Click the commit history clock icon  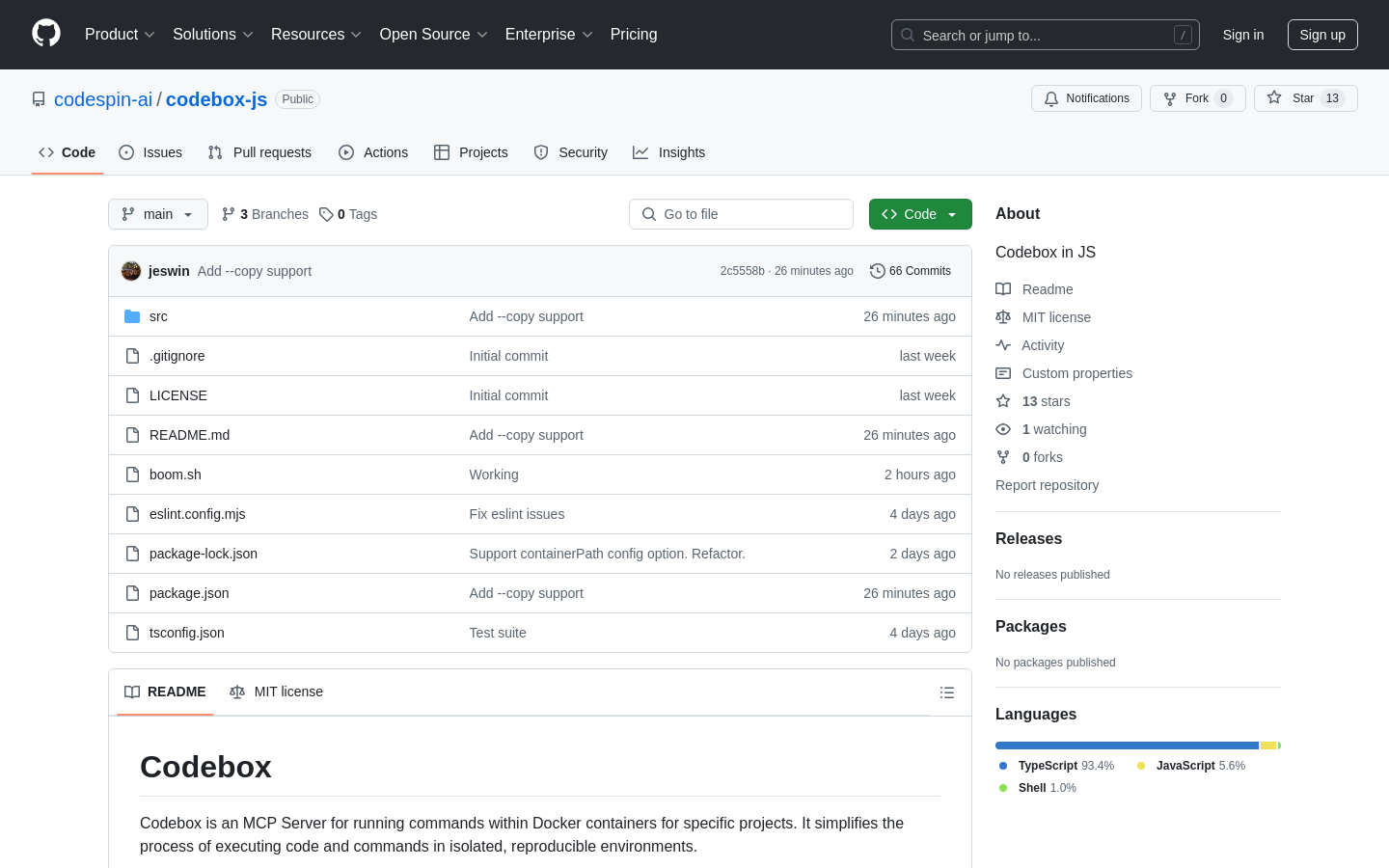pyautogui.click(x=878, y=271)
